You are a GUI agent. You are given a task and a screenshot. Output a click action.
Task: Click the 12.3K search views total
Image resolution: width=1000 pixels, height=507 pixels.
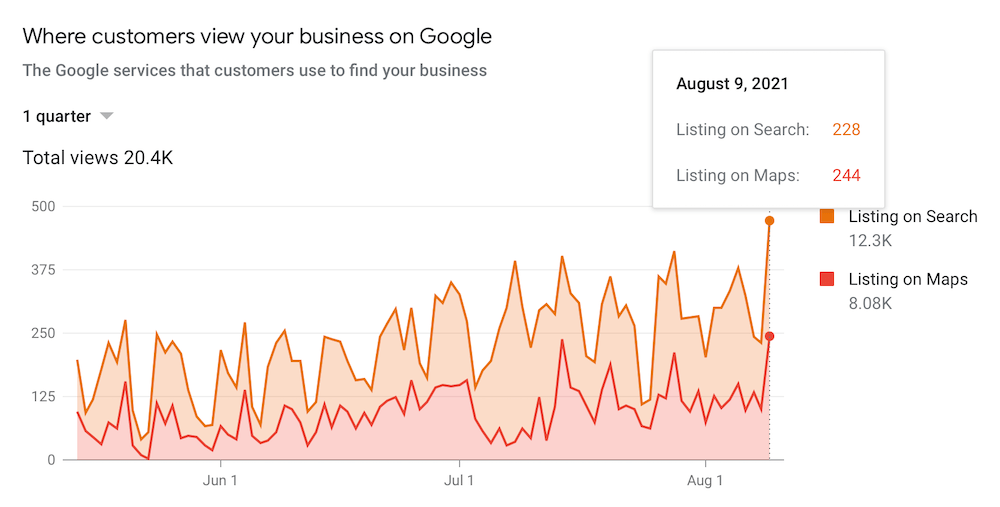[870, 241]
